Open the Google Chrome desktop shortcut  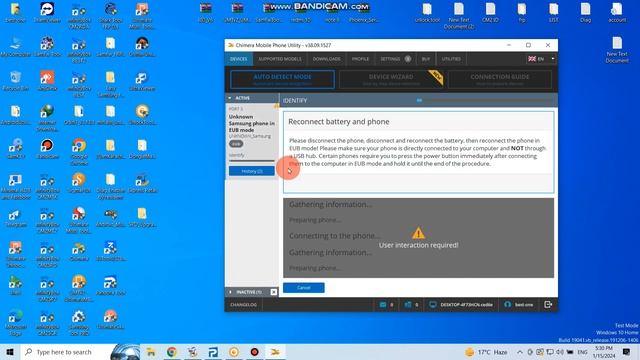pyautogui.click(x=79, y=151)
